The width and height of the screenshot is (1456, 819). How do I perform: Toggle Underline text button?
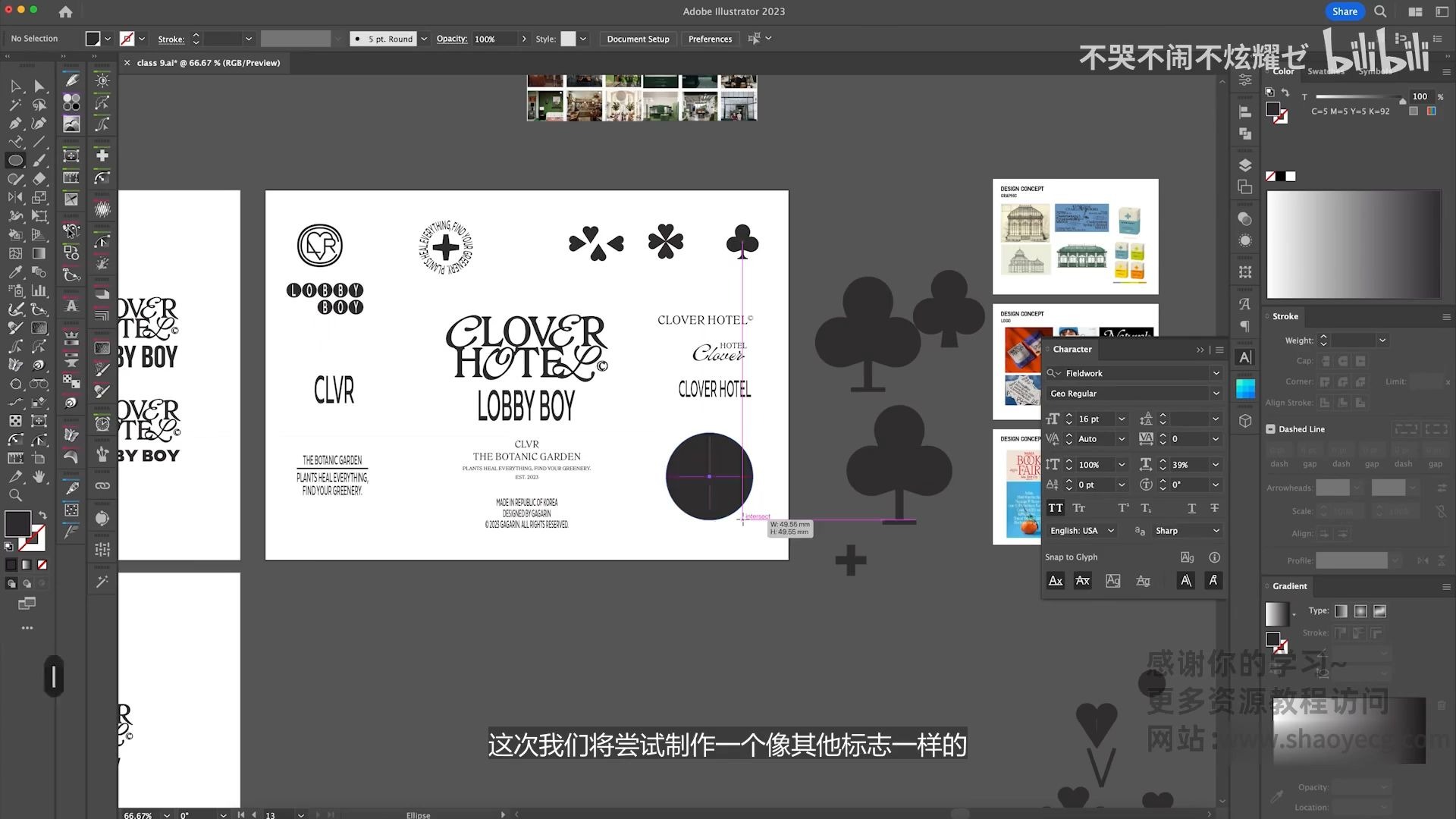tap(1191, 508)
